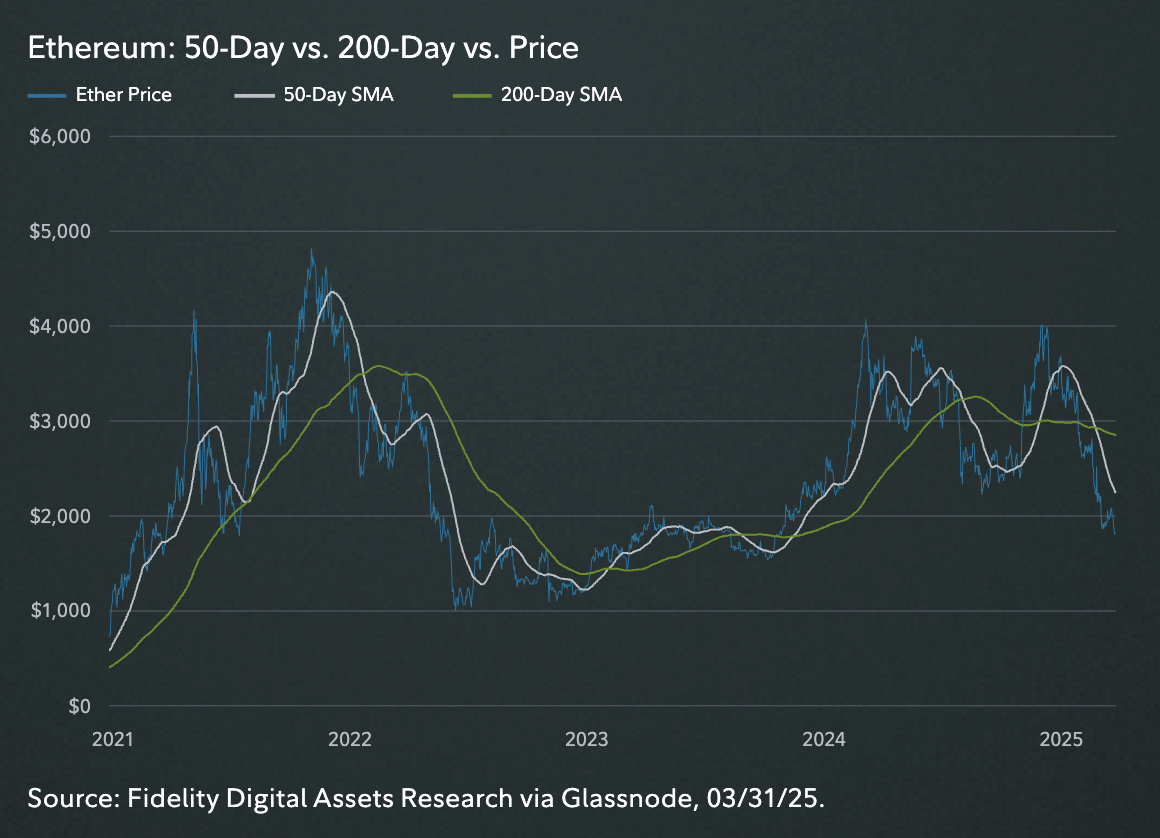Select the white 50-Day SMA legend swatch

[253, 95]
